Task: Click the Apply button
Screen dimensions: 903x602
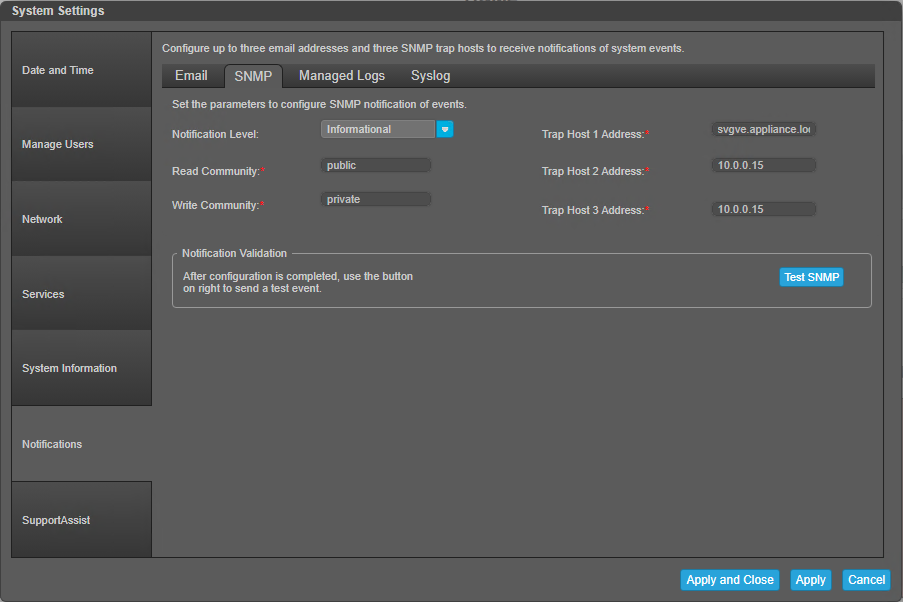Action: tap(810, 580)
